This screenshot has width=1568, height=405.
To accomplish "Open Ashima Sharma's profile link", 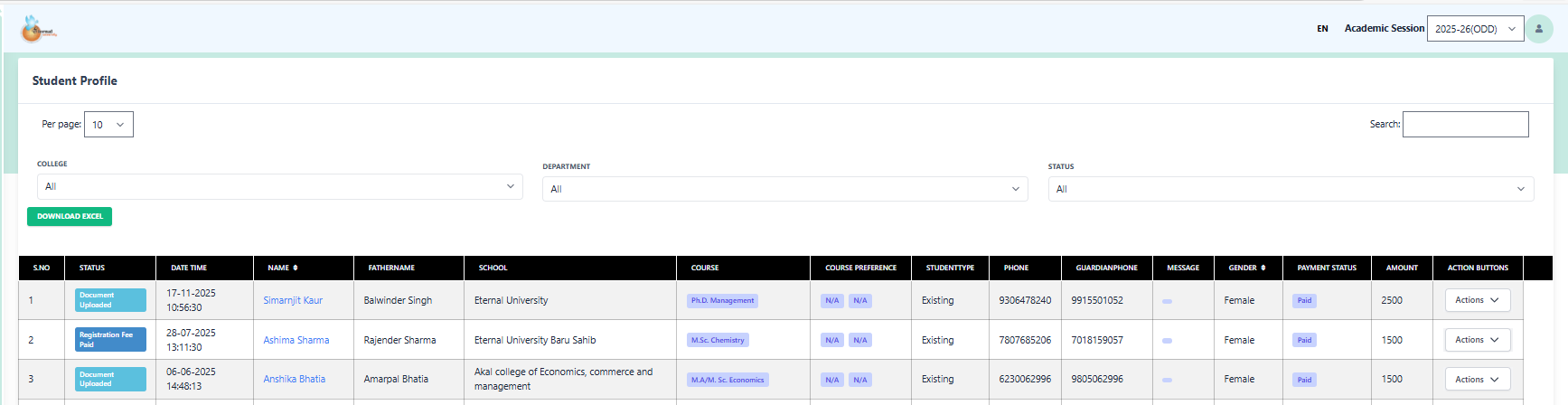I will [296, 341].
